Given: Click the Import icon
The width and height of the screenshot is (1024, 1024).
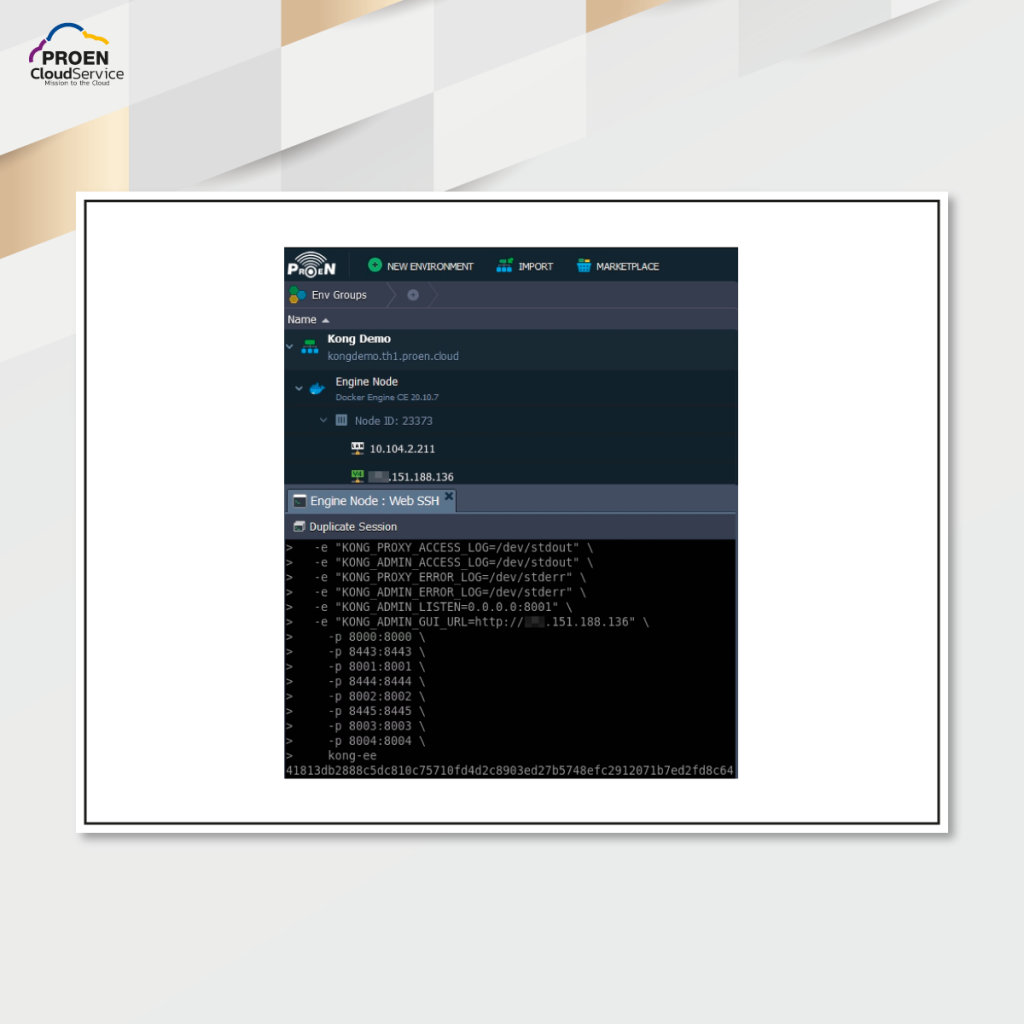Looking at the screenshot, I should [505, 265].
